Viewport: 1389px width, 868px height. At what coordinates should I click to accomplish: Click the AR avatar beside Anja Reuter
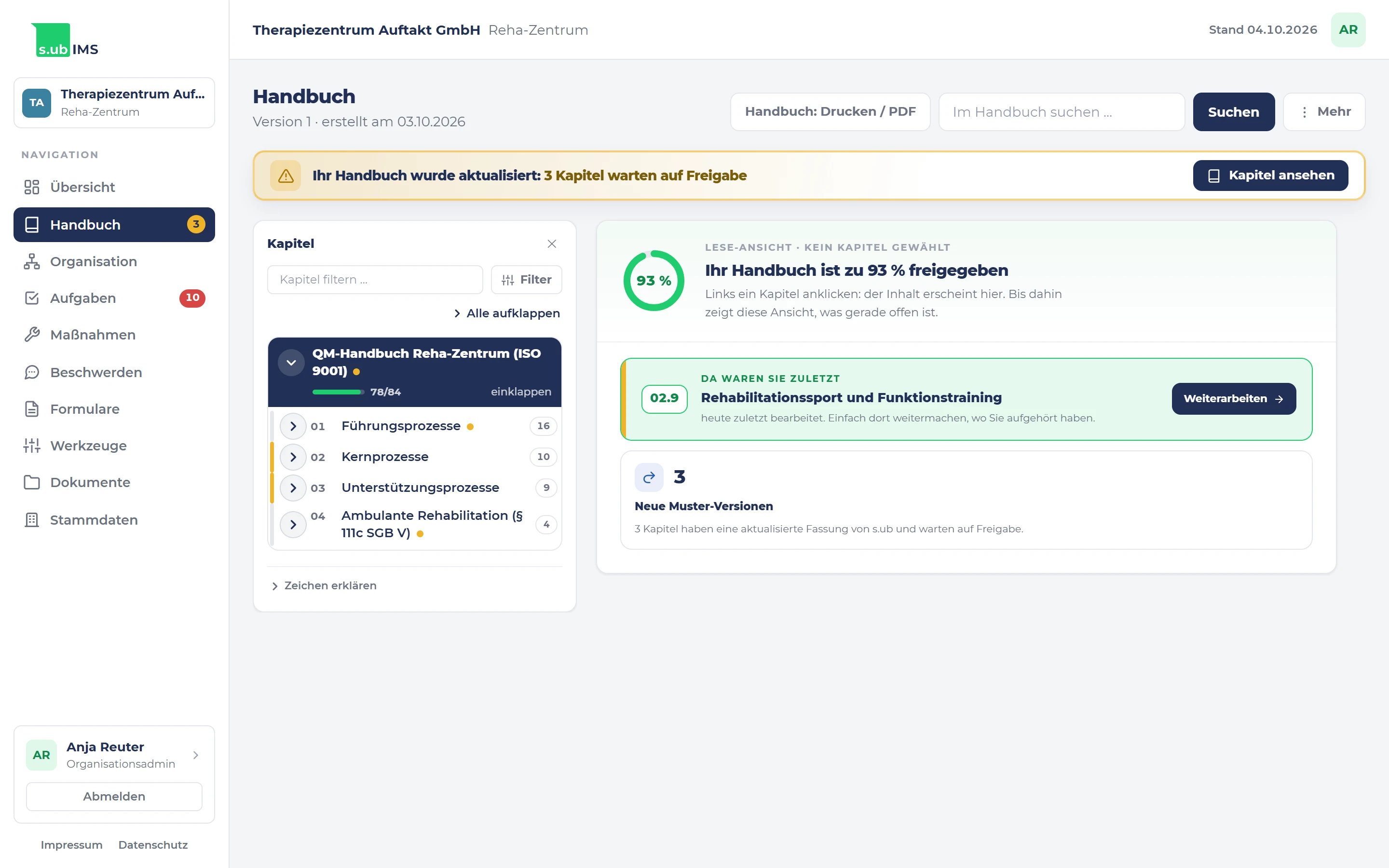click(41, 755)
